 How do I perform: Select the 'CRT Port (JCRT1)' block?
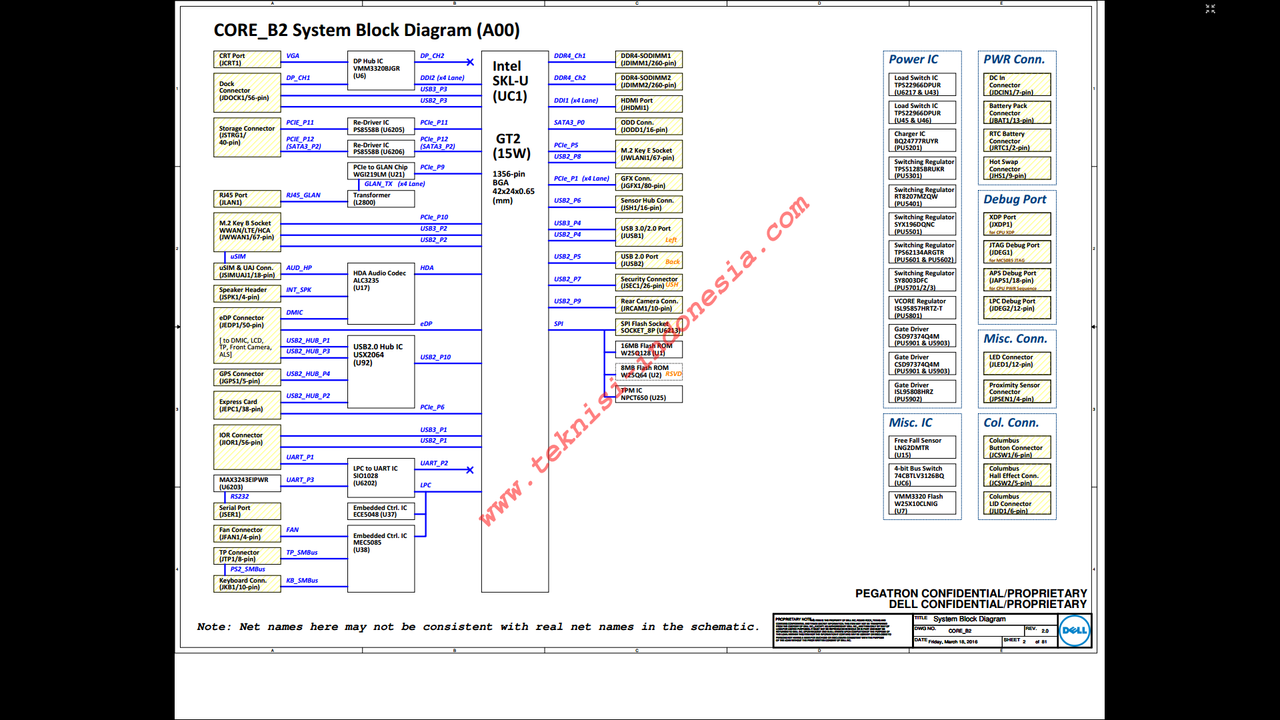(x=248, y=60)
